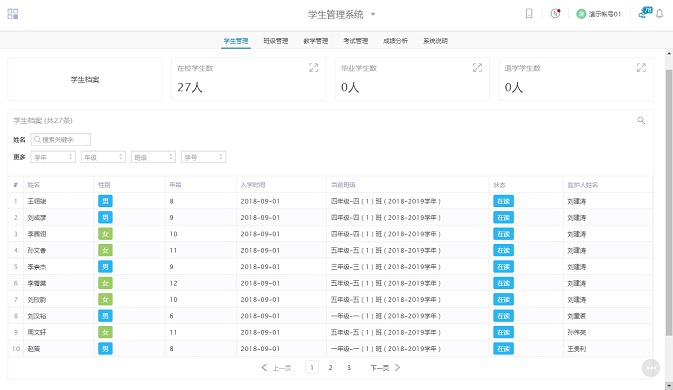This screenshot has height=390, width=673.
Task: Click the 27人 enrolled count value
Action: [190, 88]
